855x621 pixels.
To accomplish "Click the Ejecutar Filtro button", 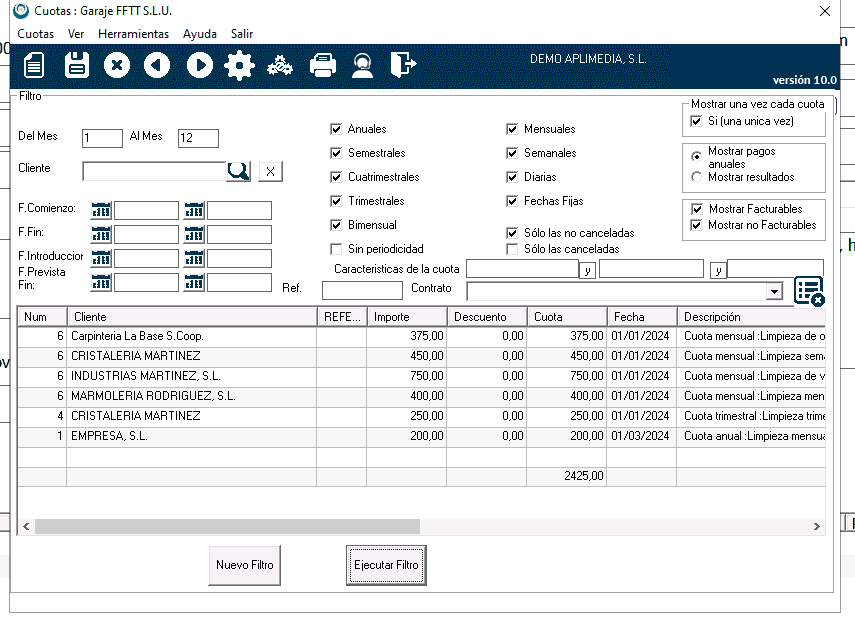I will [x=386, y=565].
